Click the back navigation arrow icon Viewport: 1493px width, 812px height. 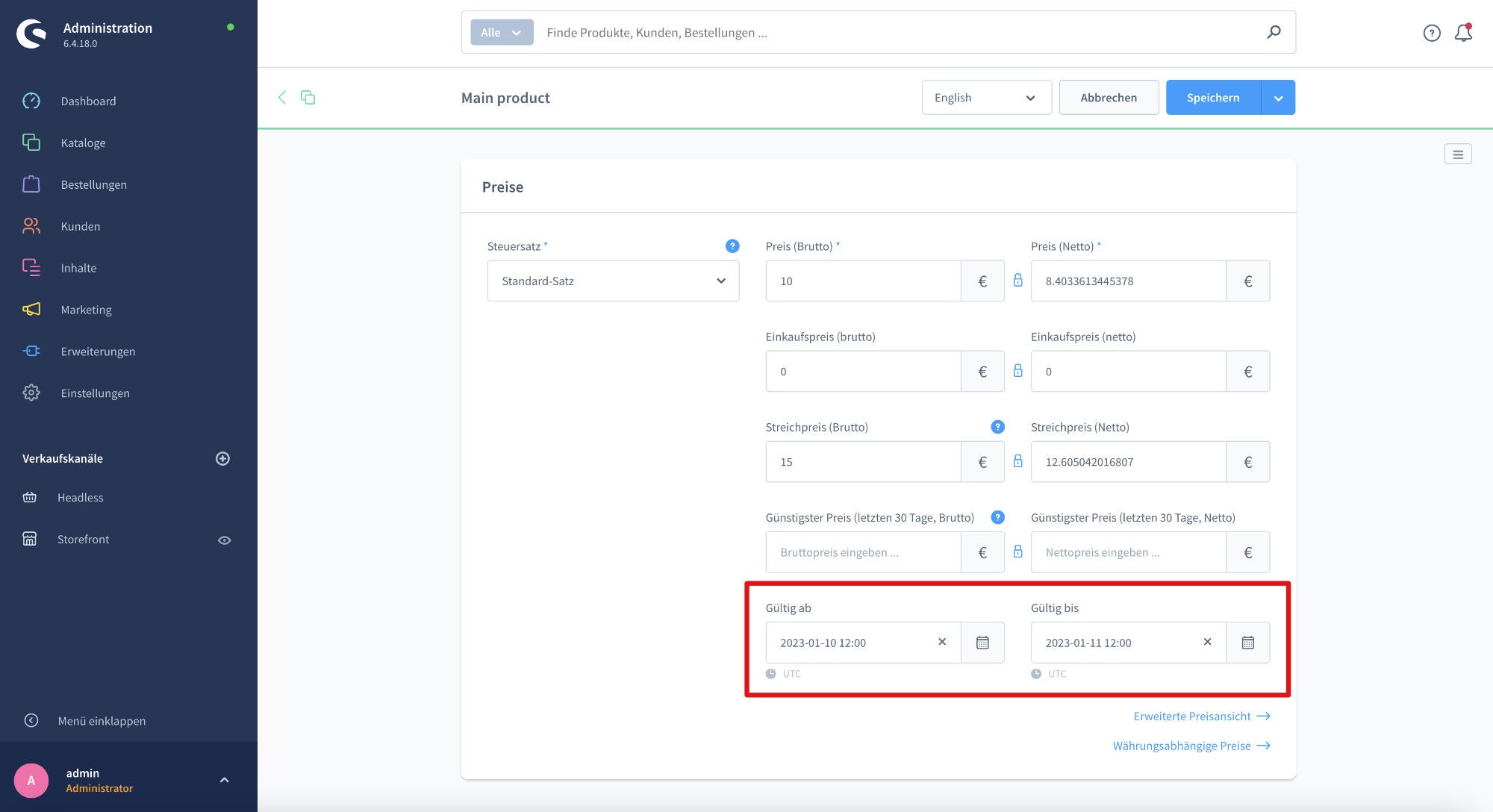[281, 97]
